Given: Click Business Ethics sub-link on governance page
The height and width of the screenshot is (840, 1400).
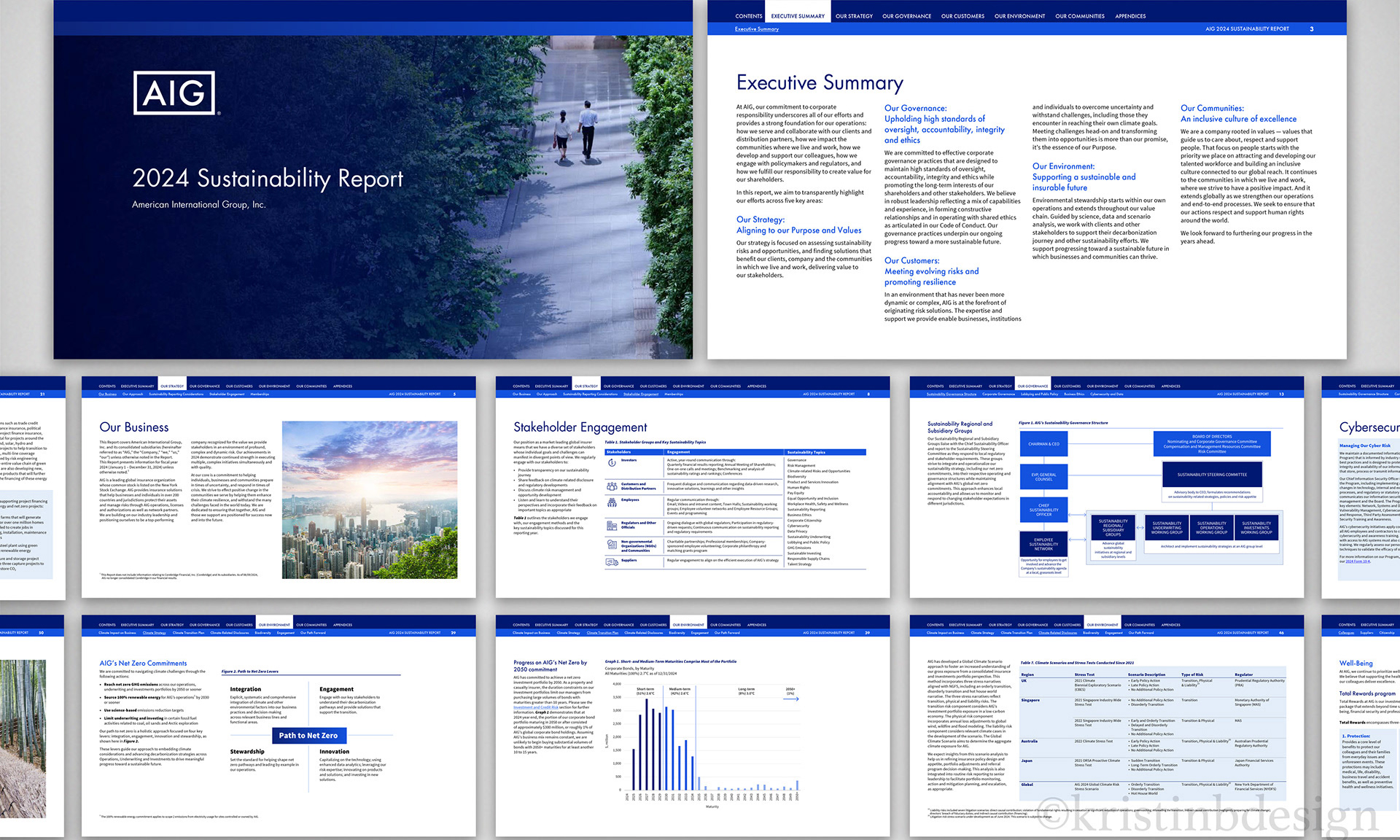Looking at the screenshot, I should (x=1074, y=394).
